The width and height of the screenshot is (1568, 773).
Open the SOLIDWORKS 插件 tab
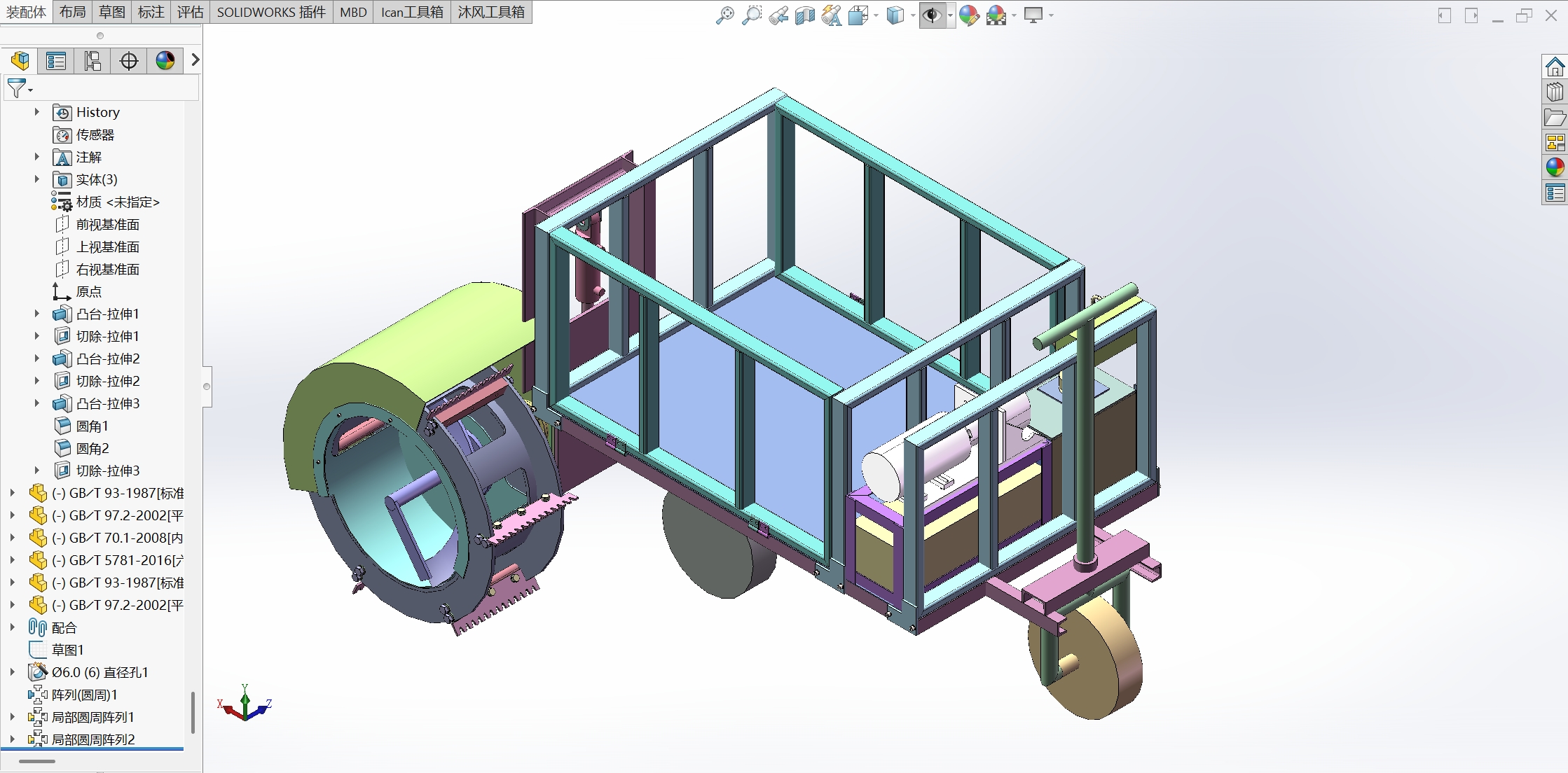click(271, 12)
